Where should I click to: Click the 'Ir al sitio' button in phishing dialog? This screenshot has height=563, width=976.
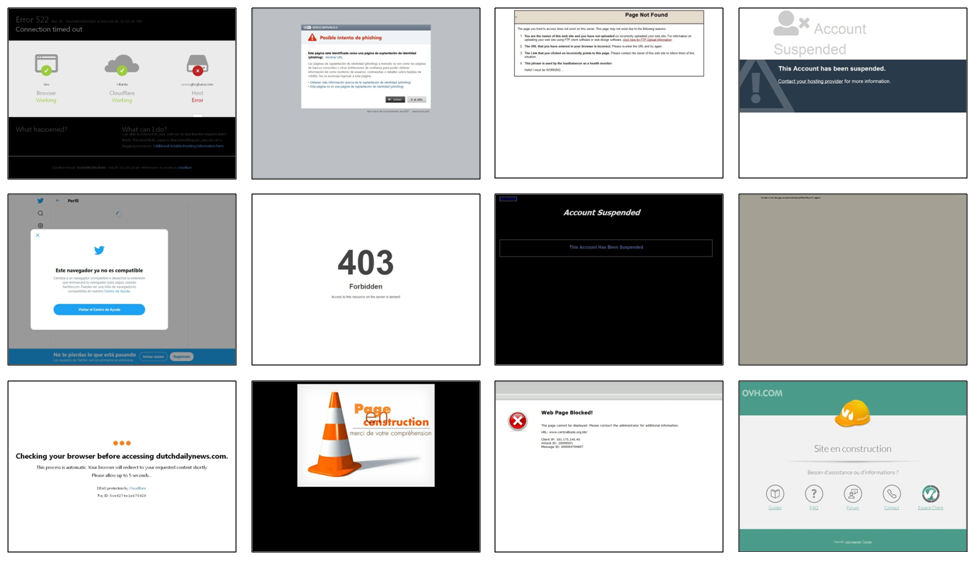point(417,100)
